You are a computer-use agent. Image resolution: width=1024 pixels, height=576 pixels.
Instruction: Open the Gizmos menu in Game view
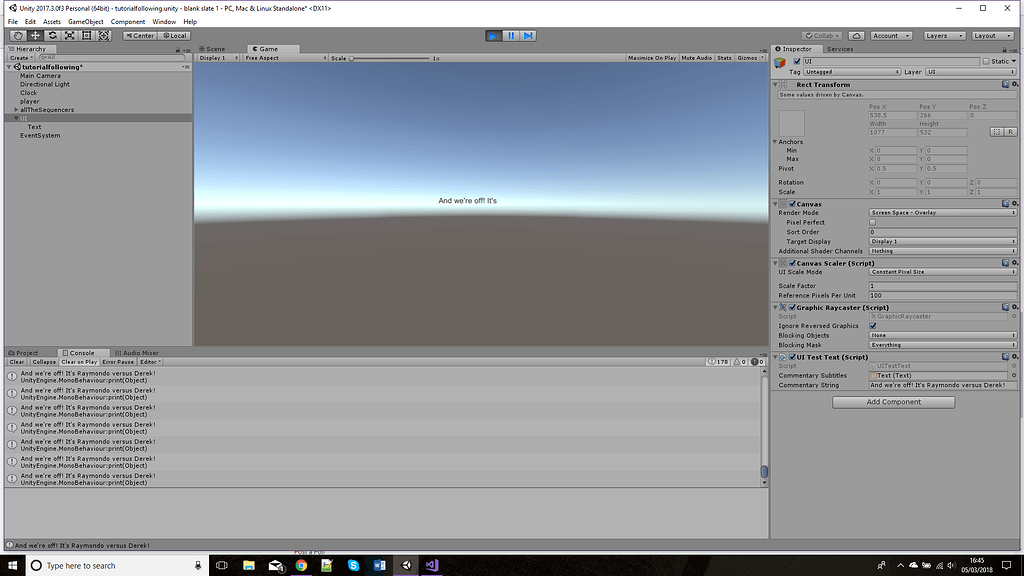749,57
